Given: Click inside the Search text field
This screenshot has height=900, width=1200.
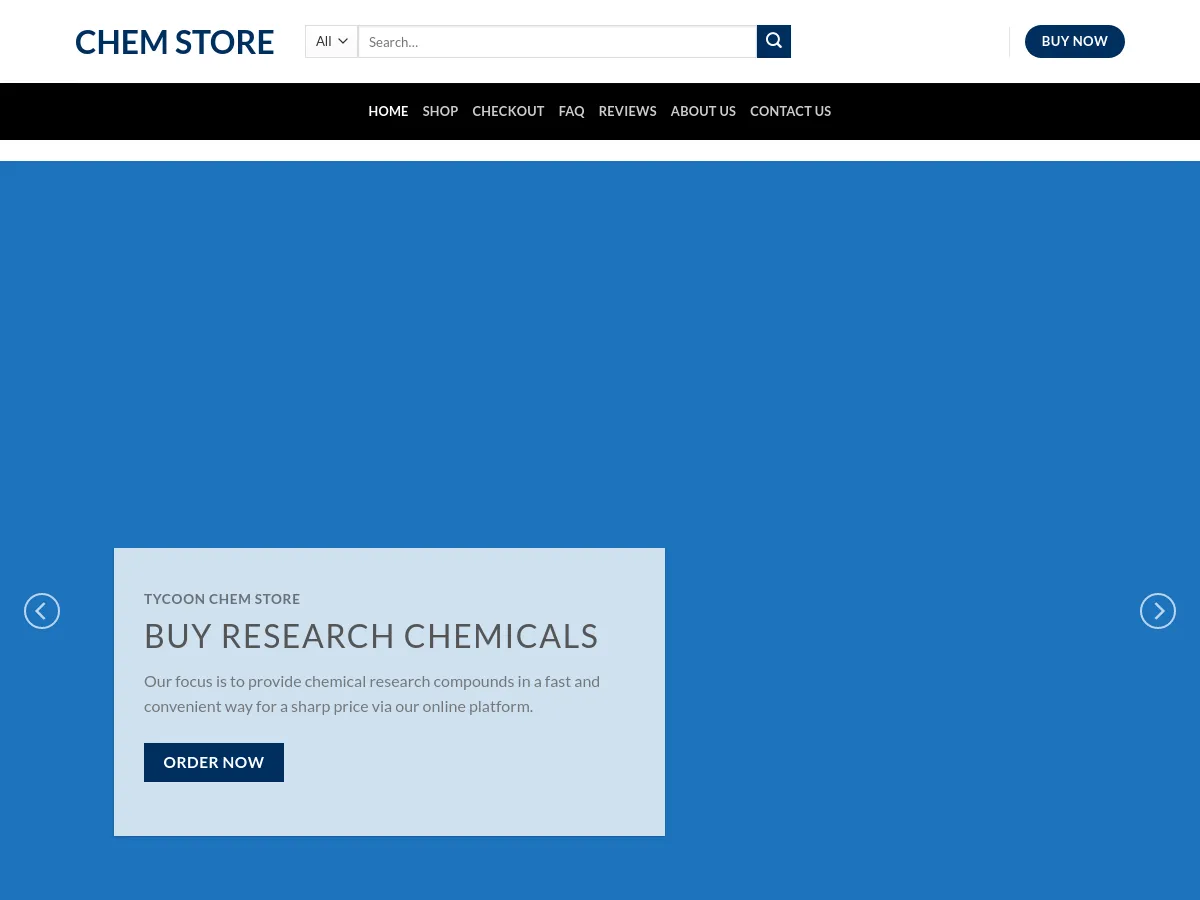Looking at the screenshot, I should coord(557,41).
